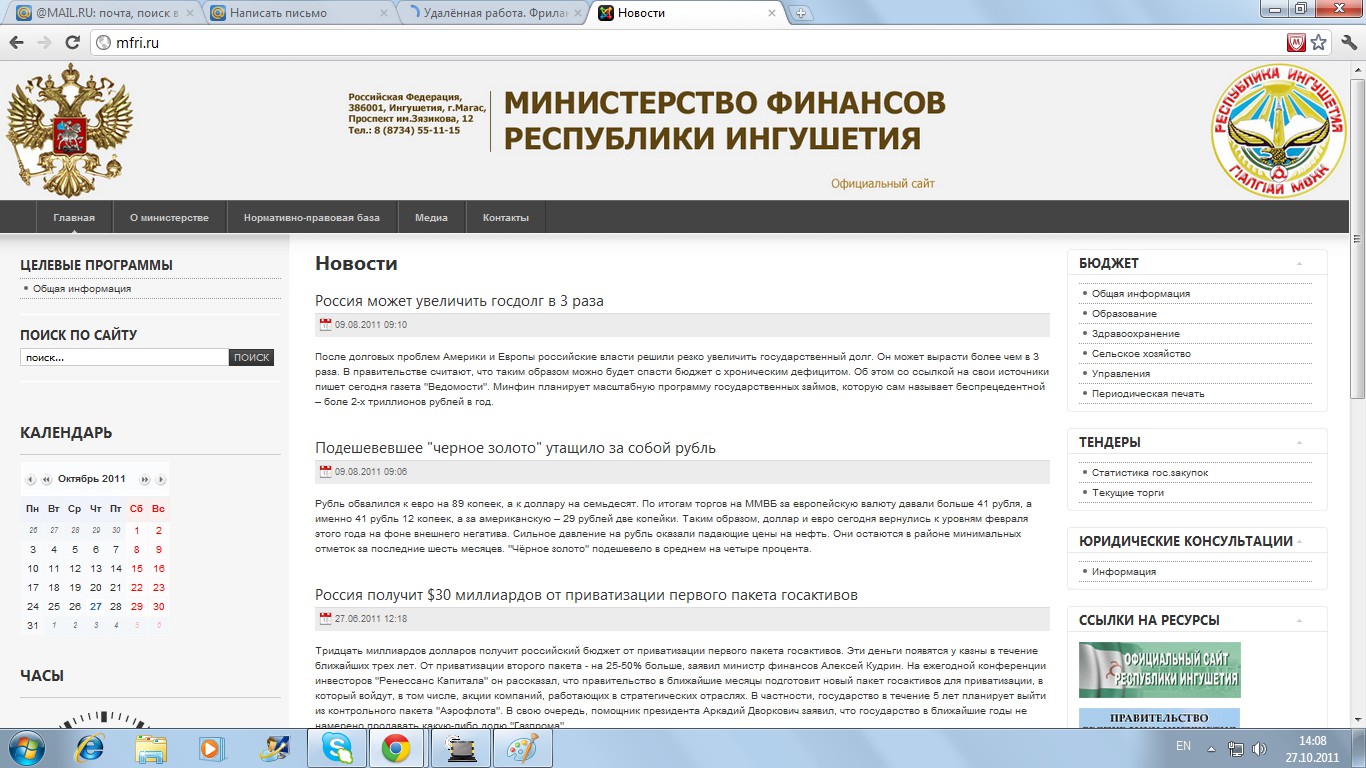The width and height of the screenshot is (1366, 768).
Task: Click the Официальный сайт Республики Ингушетия banner
Action: 1160,670
